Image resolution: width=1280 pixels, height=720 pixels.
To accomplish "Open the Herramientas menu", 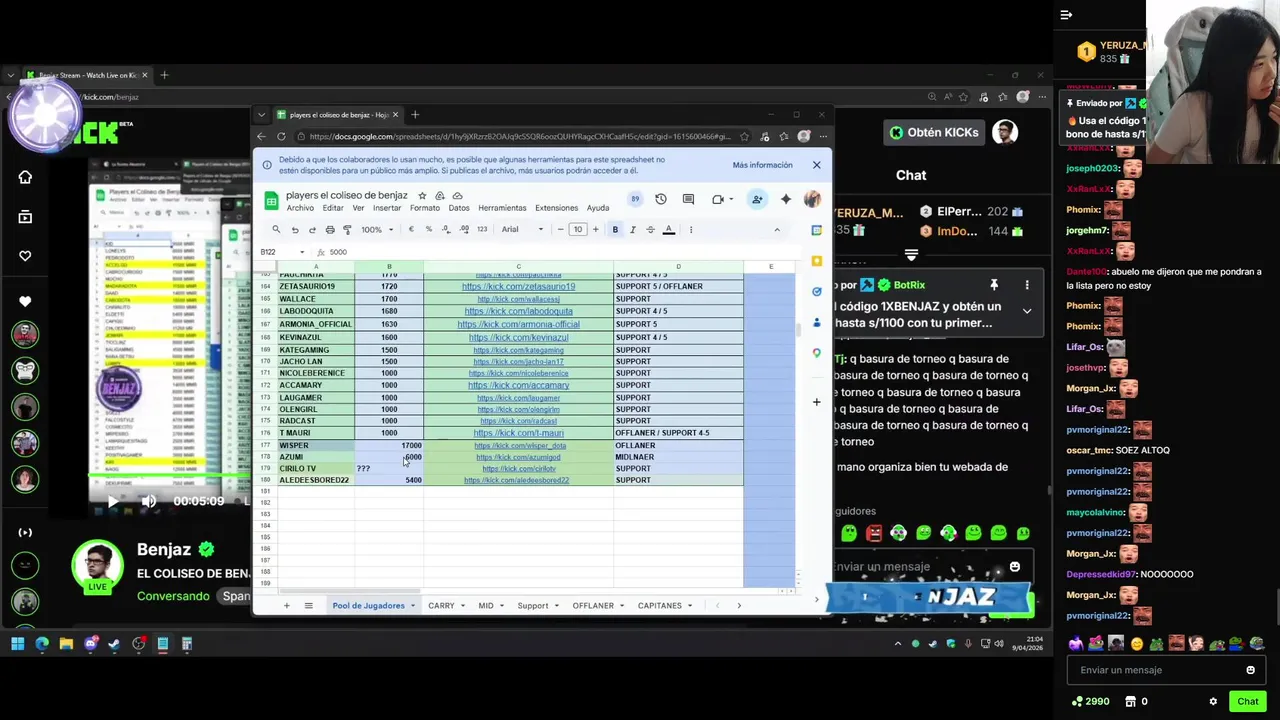I will tap(502, 208).
